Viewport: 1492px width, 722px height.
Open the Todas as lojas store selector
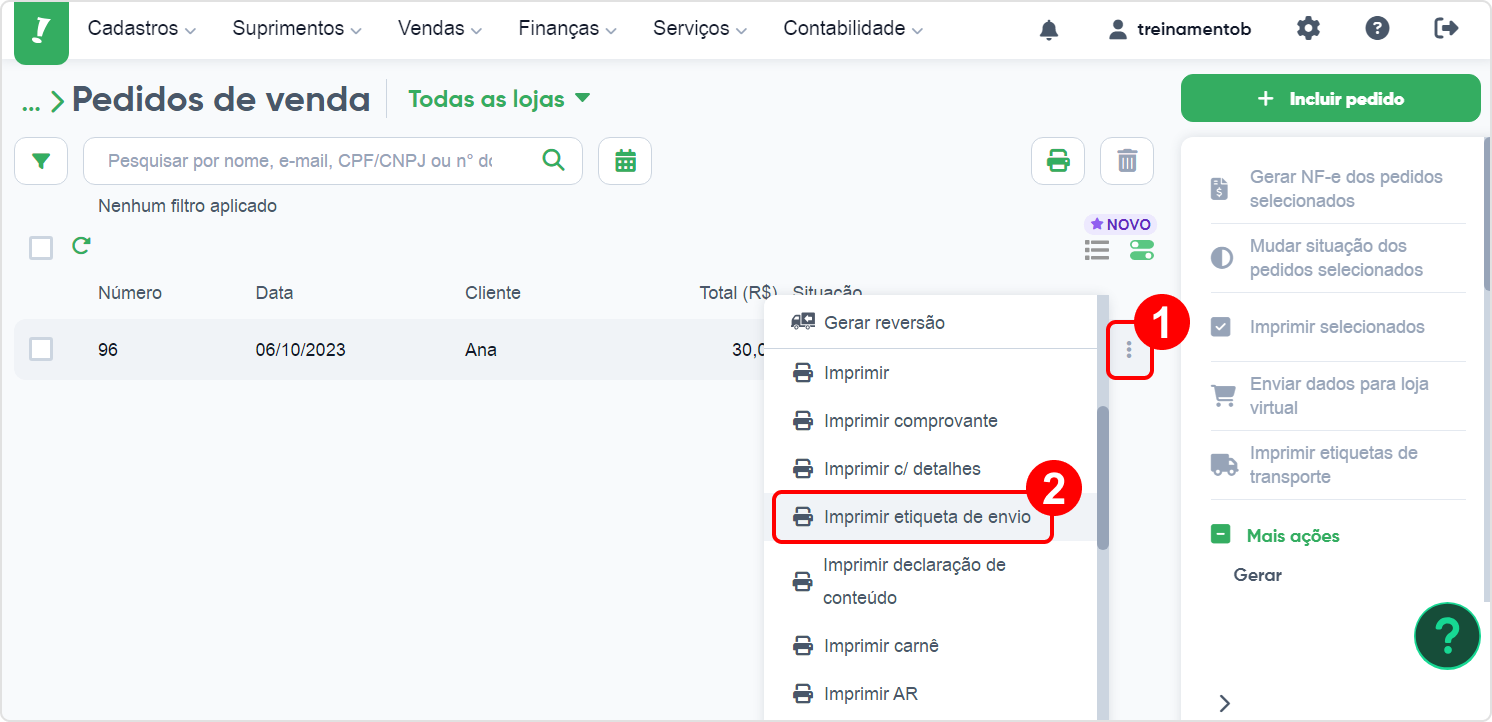500,99
